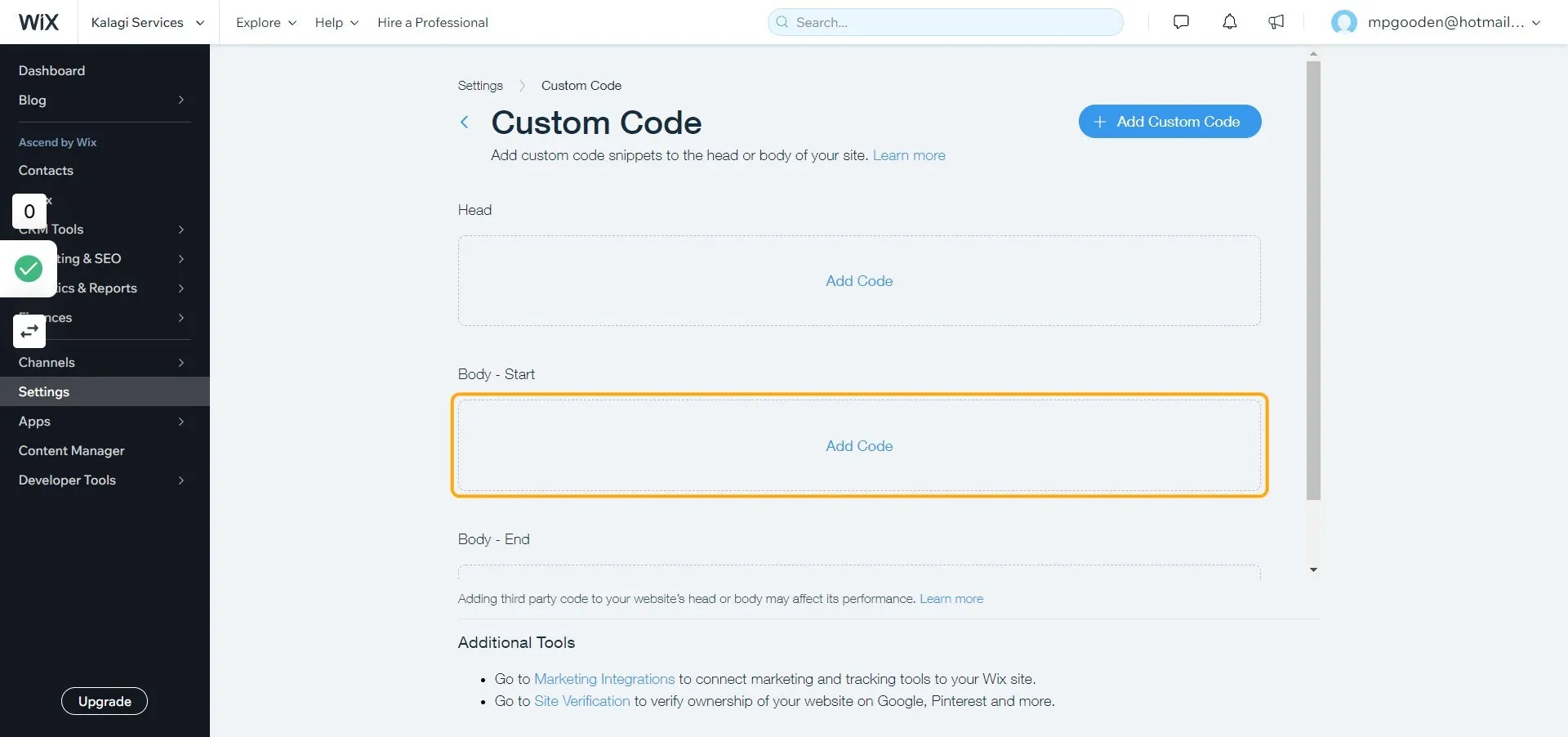Click the Ascend by Wix label

(57, 142)
